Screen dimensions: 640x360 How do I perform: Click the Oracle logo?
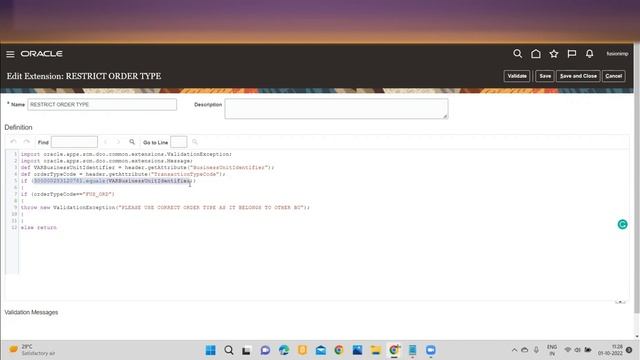(42, 54)
